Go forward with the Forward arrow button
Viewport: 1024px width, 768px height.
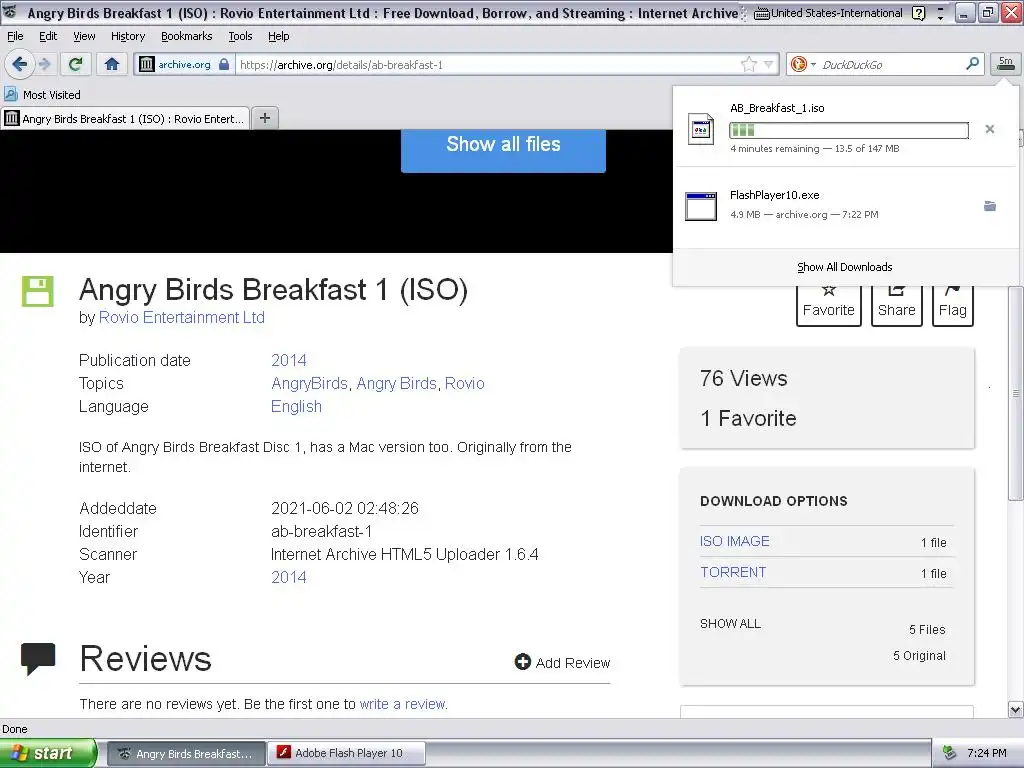(44, 64)
